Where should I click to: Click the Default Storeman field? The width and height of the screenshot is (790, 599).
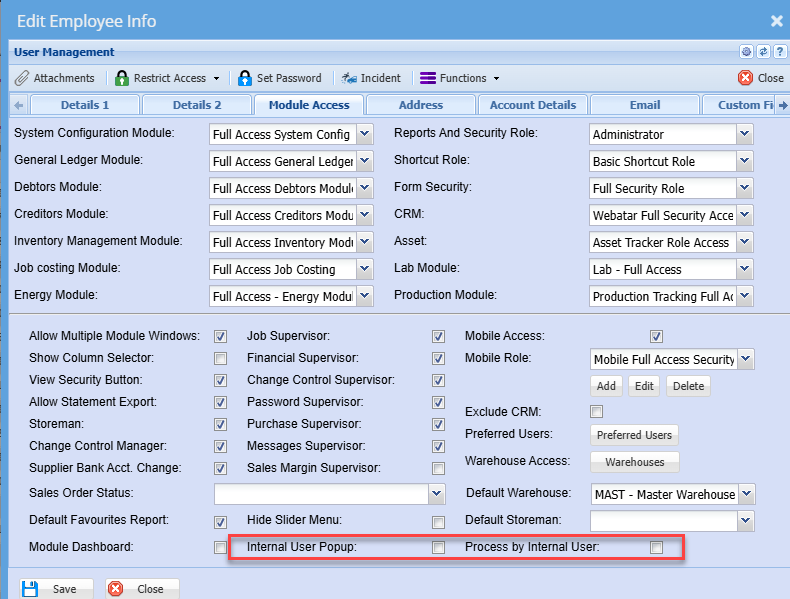[664, 521]
